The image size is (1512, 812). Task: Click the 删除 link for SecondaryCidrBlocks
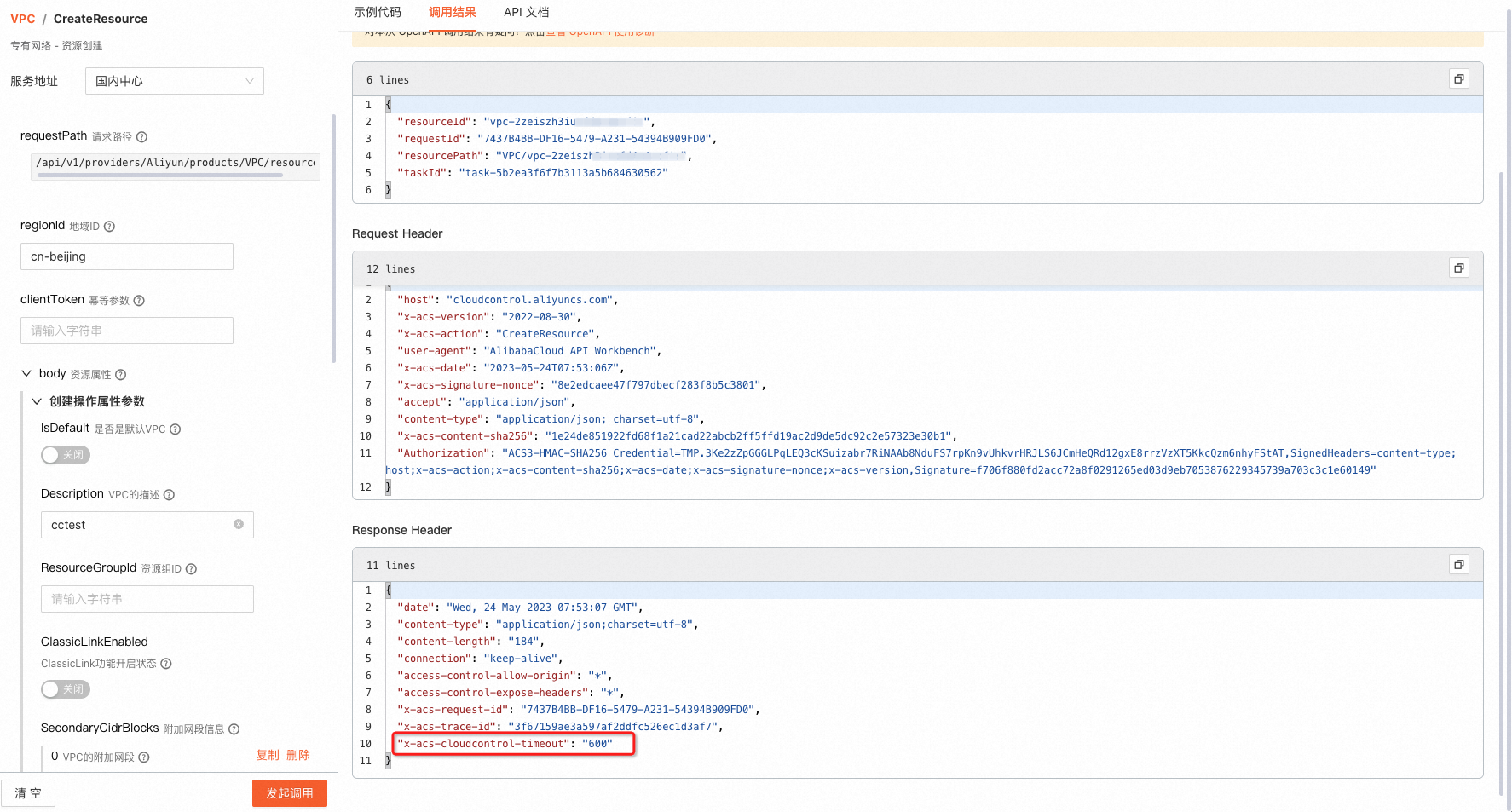298,755
